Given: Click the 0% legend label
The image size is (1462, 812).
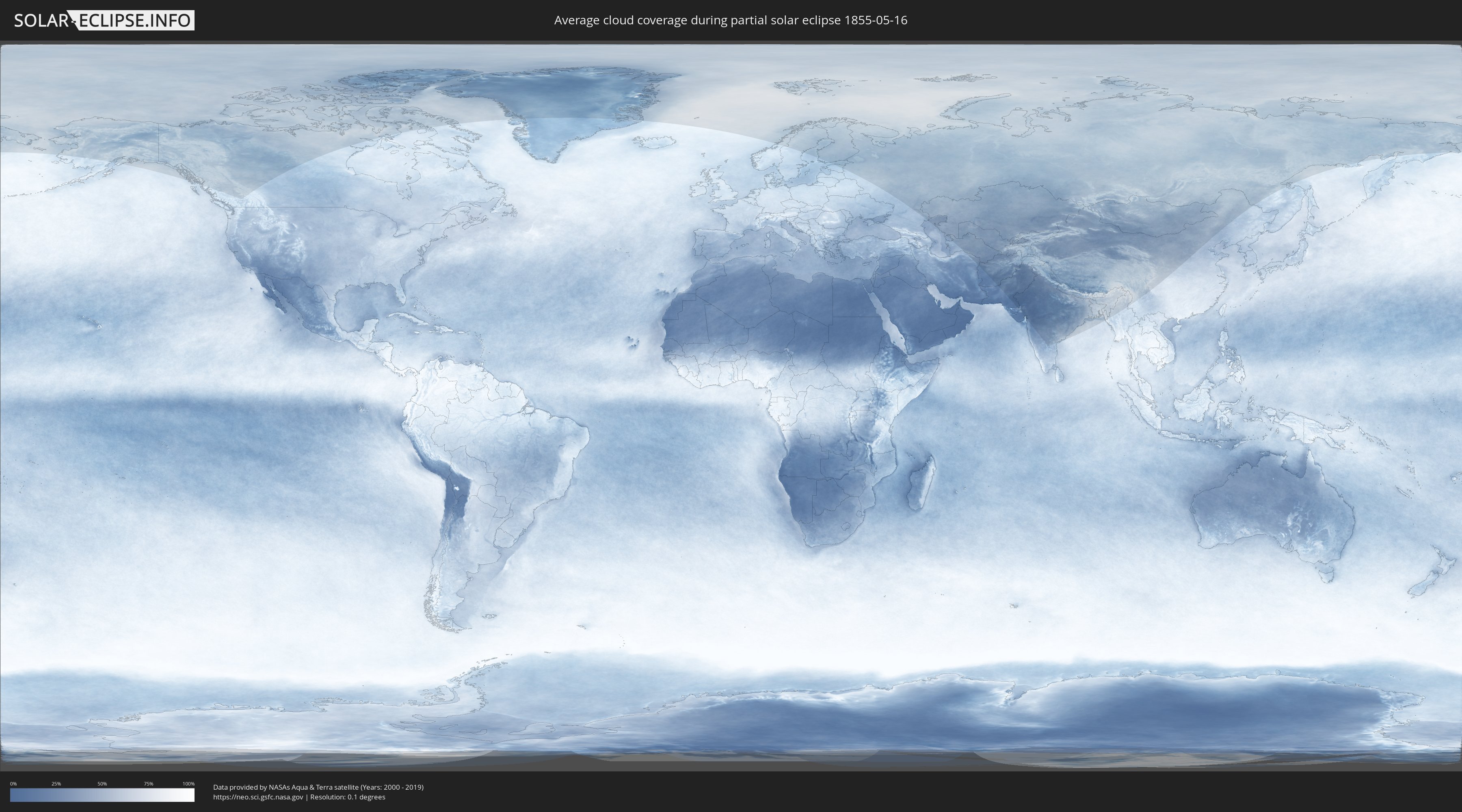Looking at the screenshot, I should pos(14,784).
